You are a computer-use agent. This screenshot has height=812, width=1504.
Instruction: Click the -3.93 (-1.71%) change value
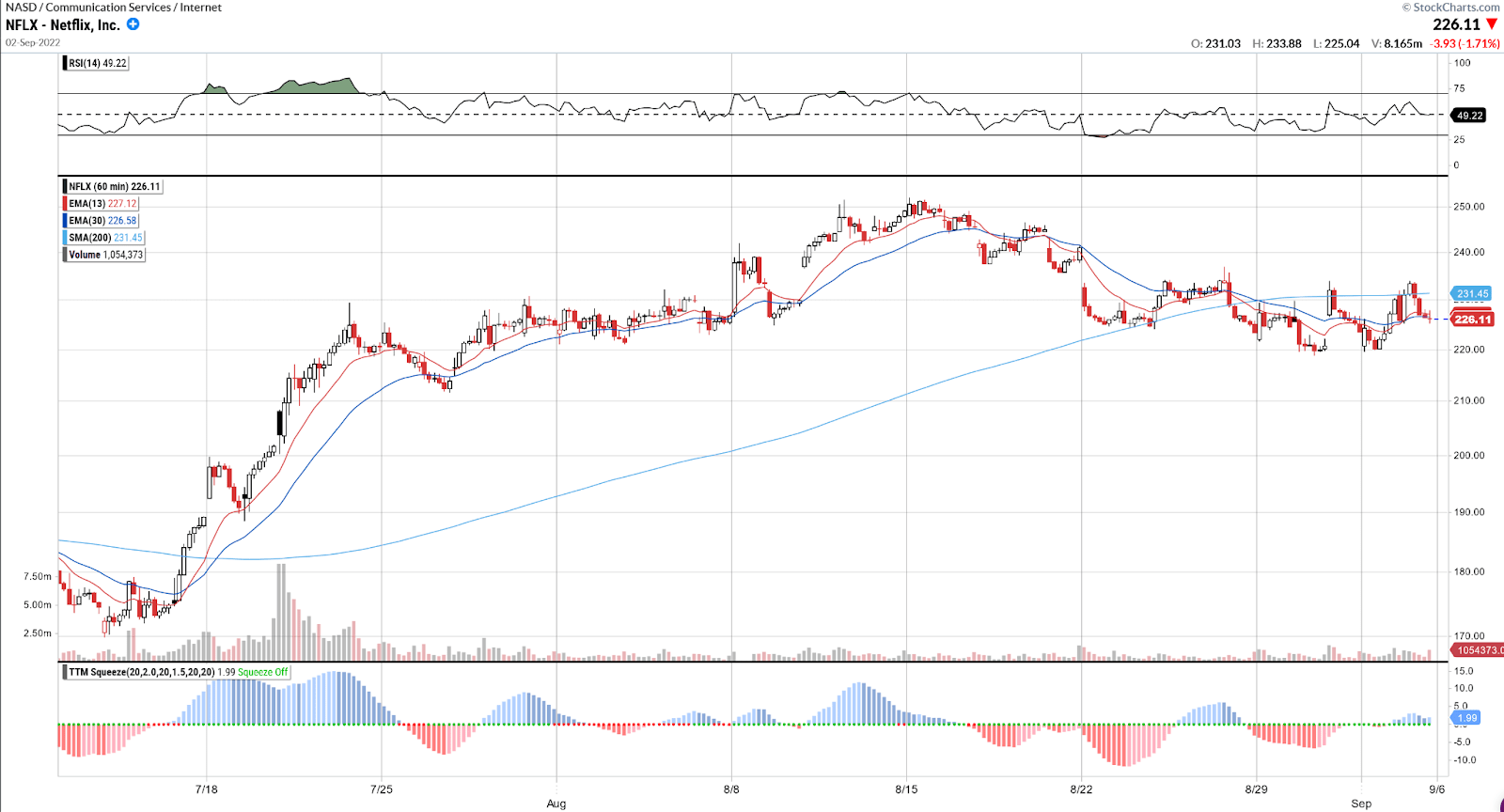point(1465,43)
